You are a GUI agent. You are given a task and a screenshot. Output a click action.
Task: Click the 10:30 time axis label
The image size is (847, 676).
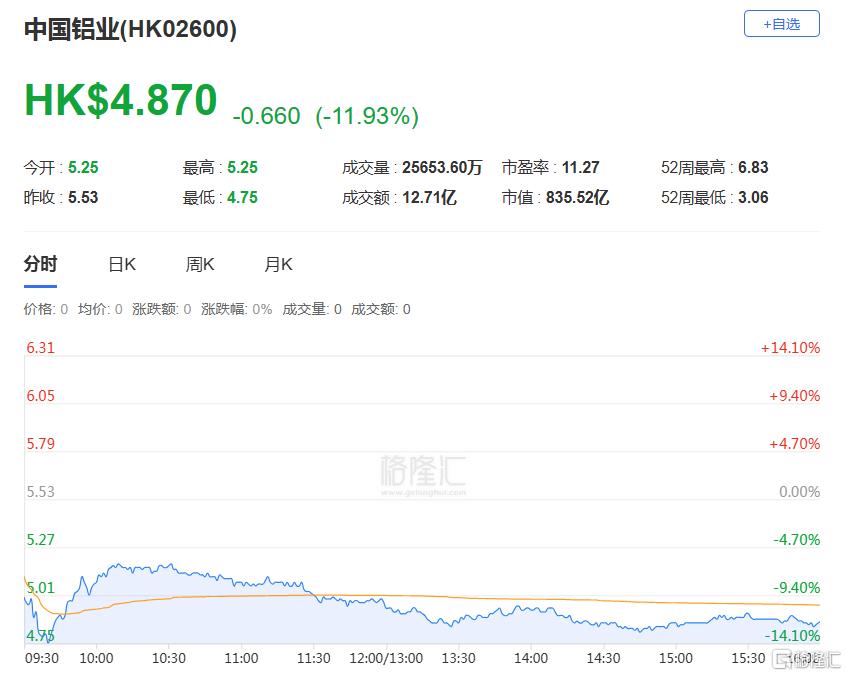tap(169, 658)
